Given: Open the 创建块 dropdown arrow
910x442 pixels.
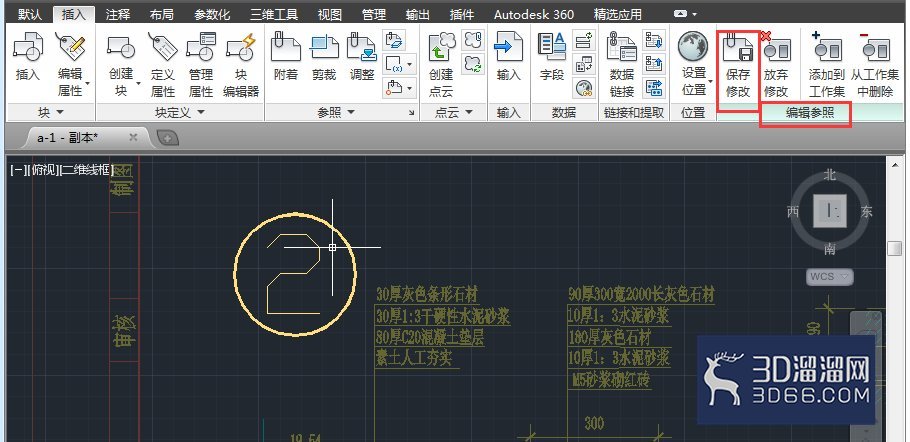Looking at the screenshot, I should [138, 84].
